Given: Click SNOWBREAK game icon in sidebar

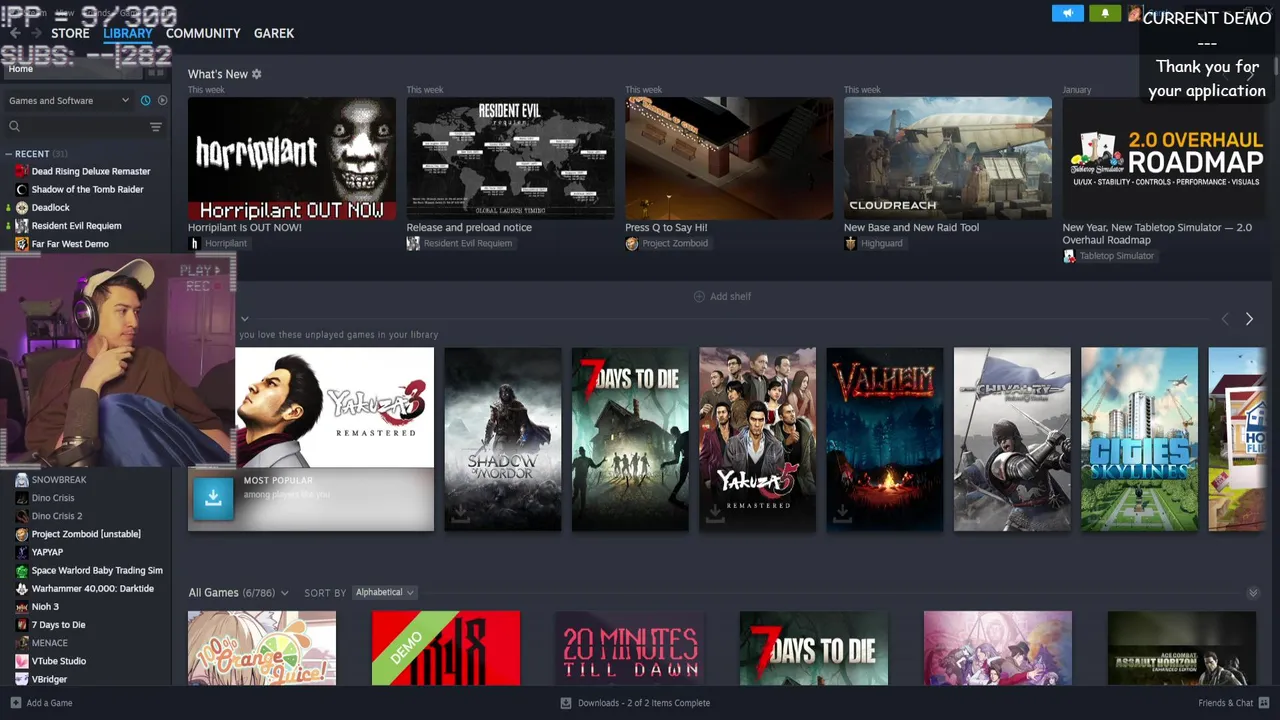Looking at the screenshot, I should (22, 479).
